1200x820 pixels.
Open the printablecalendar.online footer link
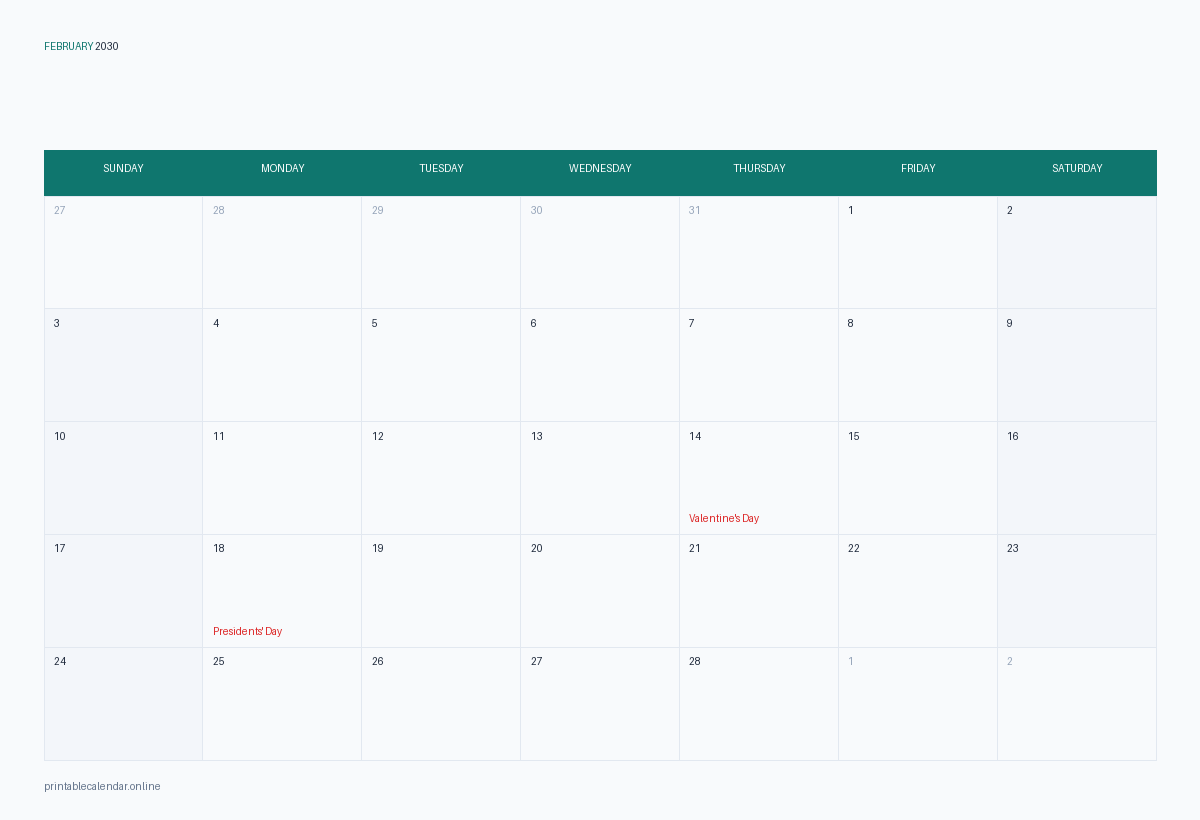(102, 786)
